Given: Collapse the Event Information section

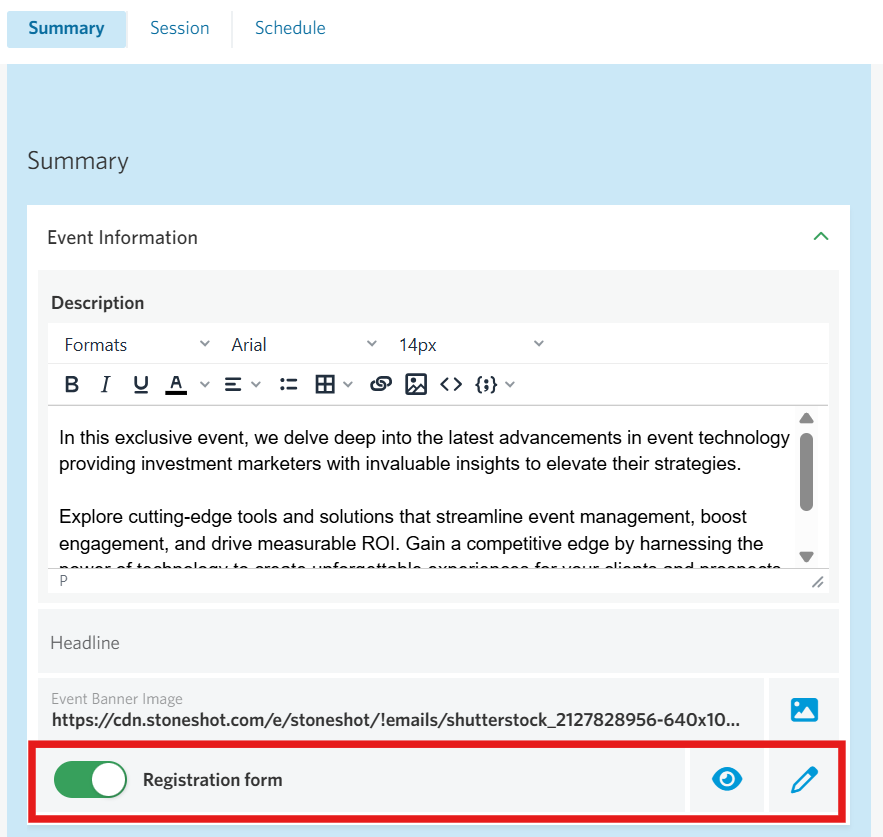Looking at the screenshot, I should [820, 237].
